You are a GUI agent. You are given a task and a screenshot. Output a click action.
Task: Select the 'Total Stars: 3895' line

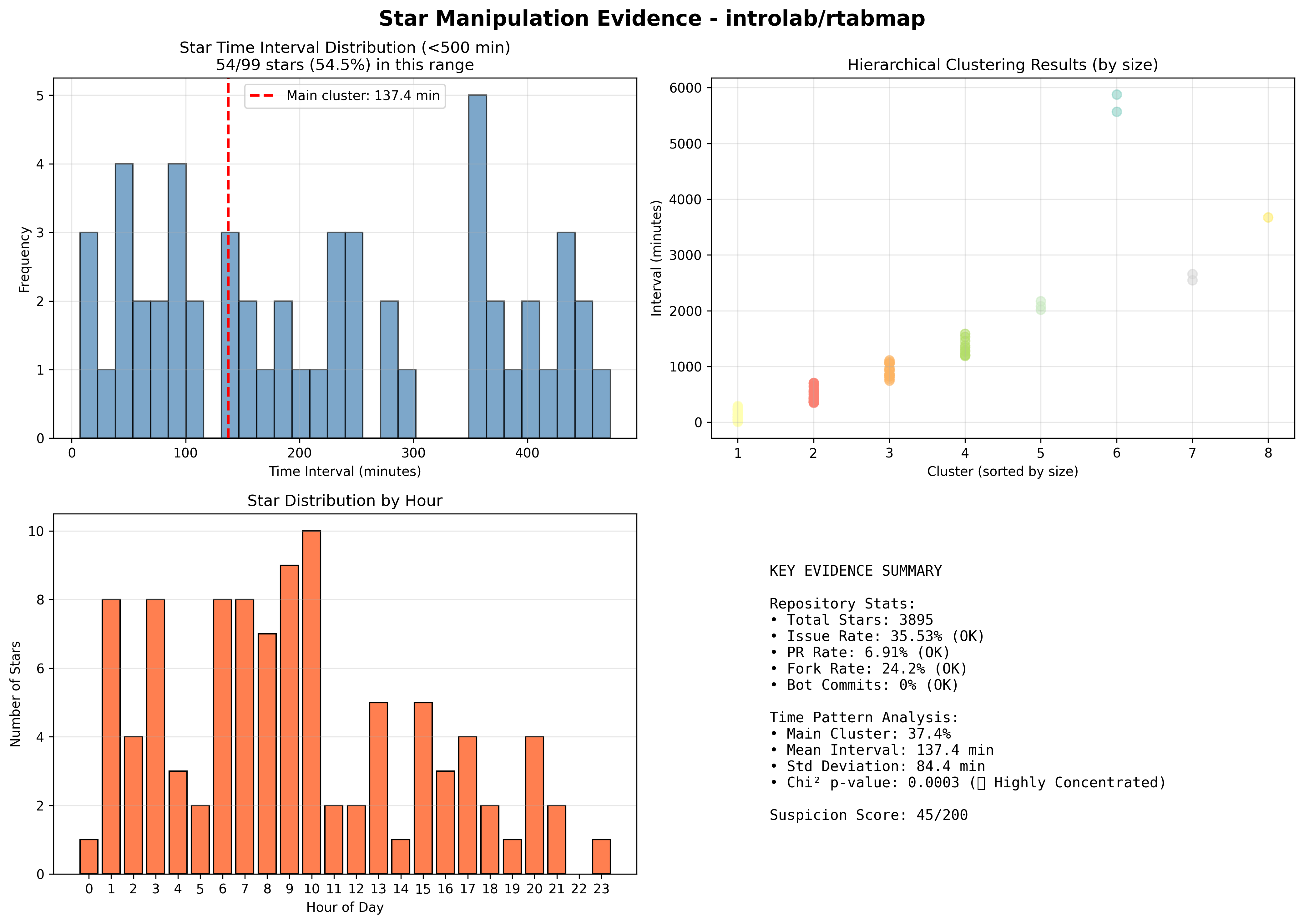point(852,620)
